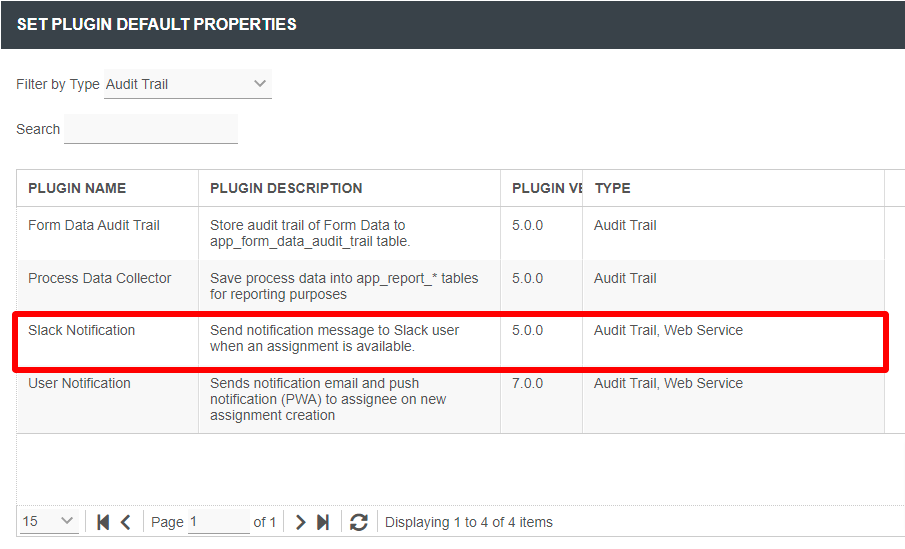Open User Notification plugin row

point(79,383)
